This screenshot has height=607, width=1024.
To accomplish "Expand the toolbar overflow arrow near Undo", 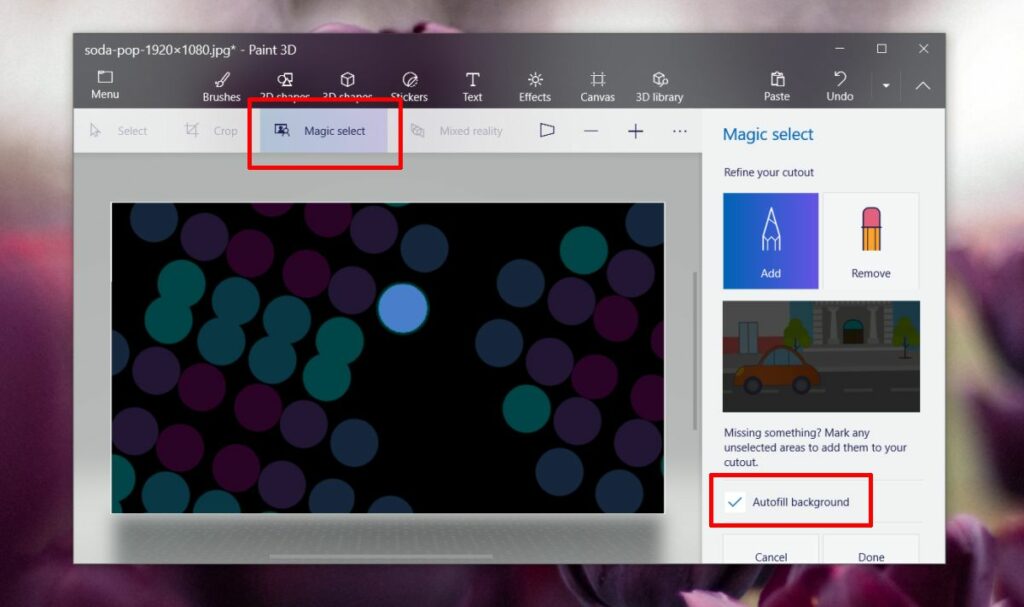I will [x=886, y=85].
